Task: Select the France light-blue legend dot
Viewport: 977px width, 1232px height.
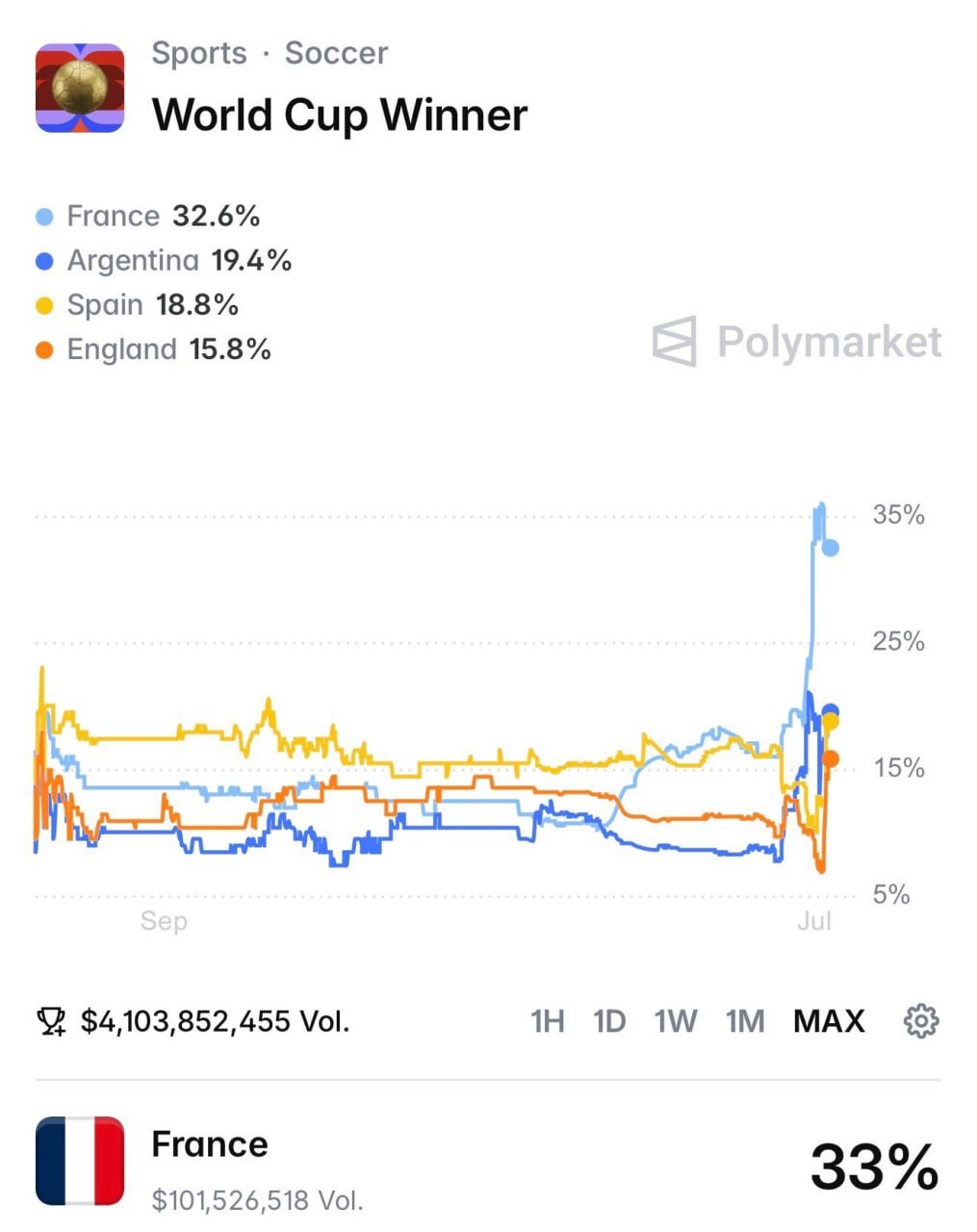Action: click(x=44, y=217)
